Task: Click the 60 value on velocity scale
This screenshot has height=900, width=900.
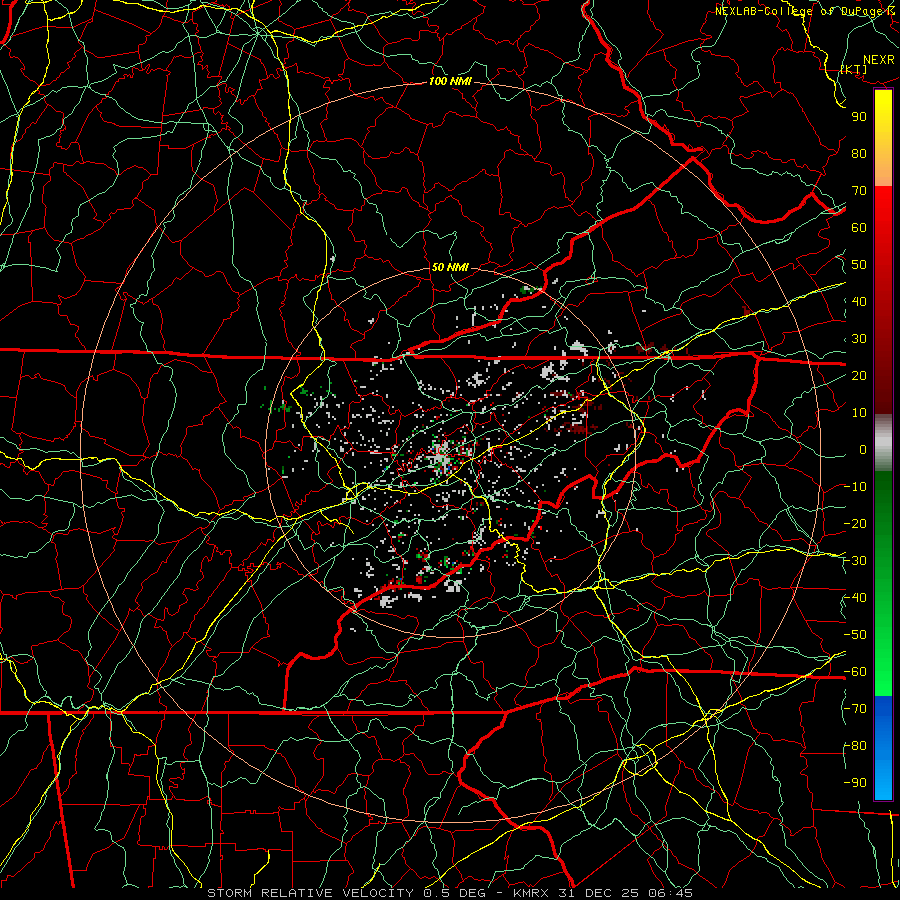Action: click(x=859, y=228)
